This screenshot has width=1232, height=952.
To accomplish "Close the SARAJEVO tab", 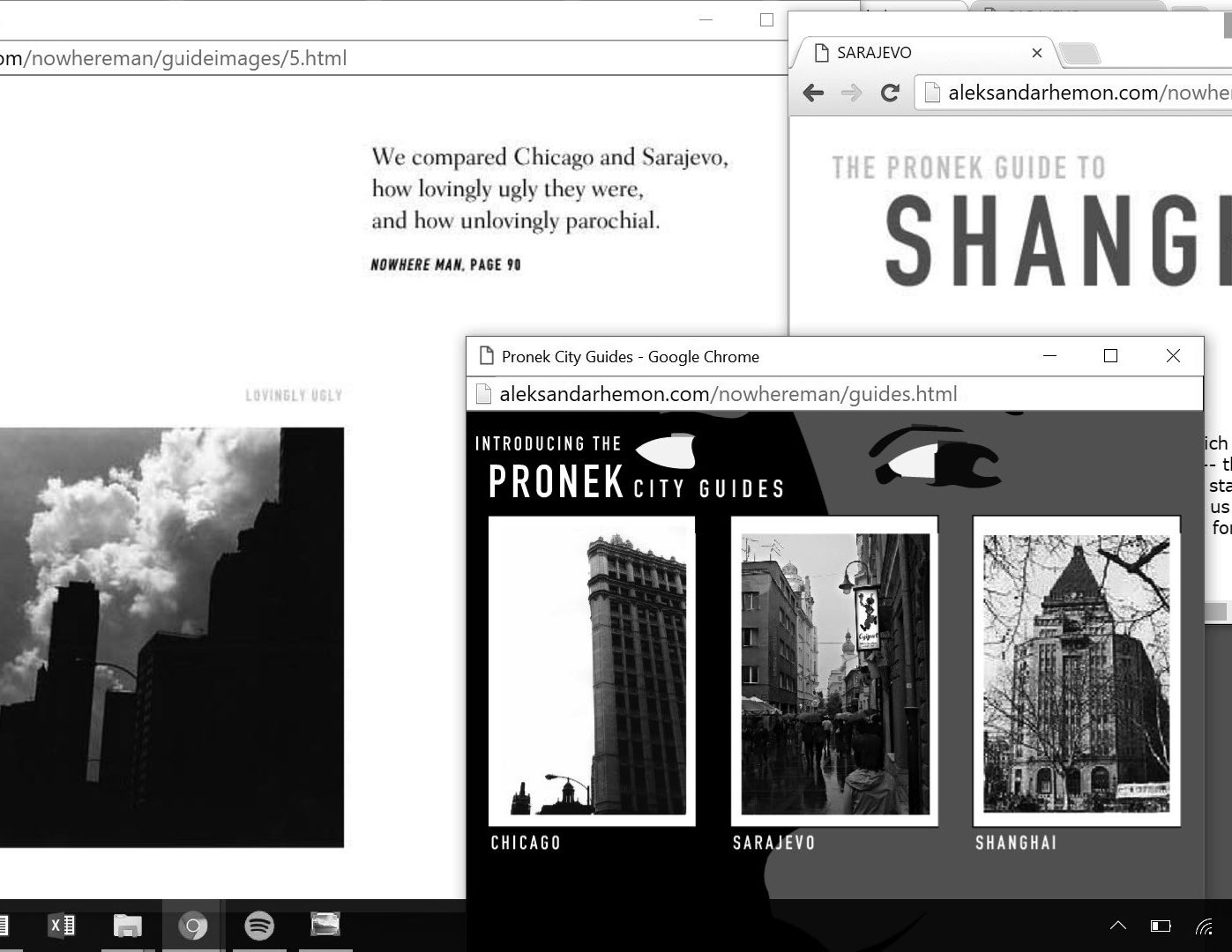I will 1037,53.
